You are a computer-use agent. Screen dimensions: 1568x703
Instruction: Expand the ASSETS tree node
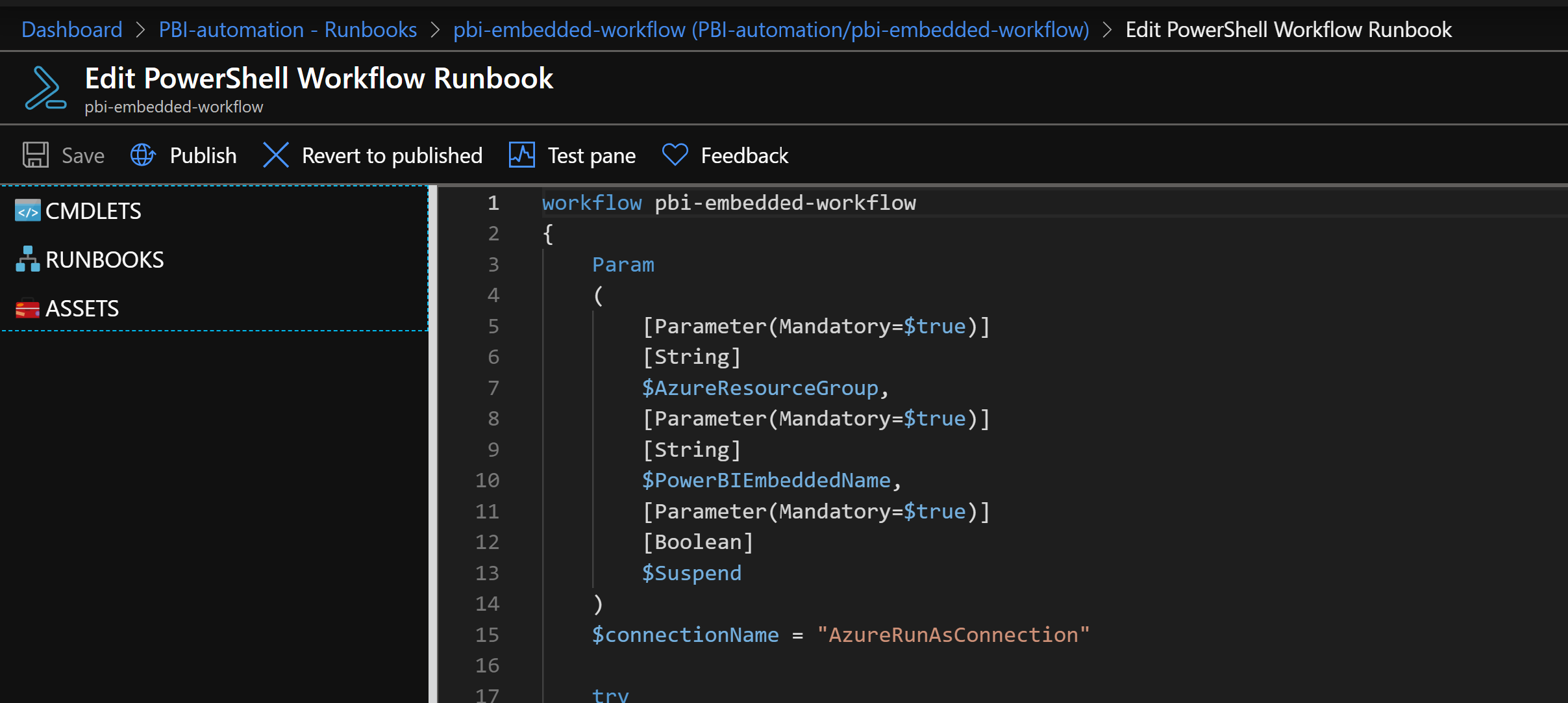(x=82, y=309)
